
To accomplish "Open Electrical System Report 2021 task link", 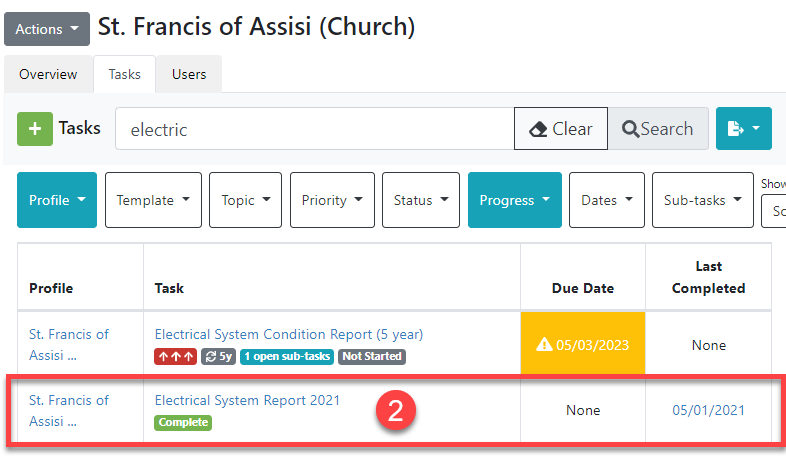I will coord(247,400).
